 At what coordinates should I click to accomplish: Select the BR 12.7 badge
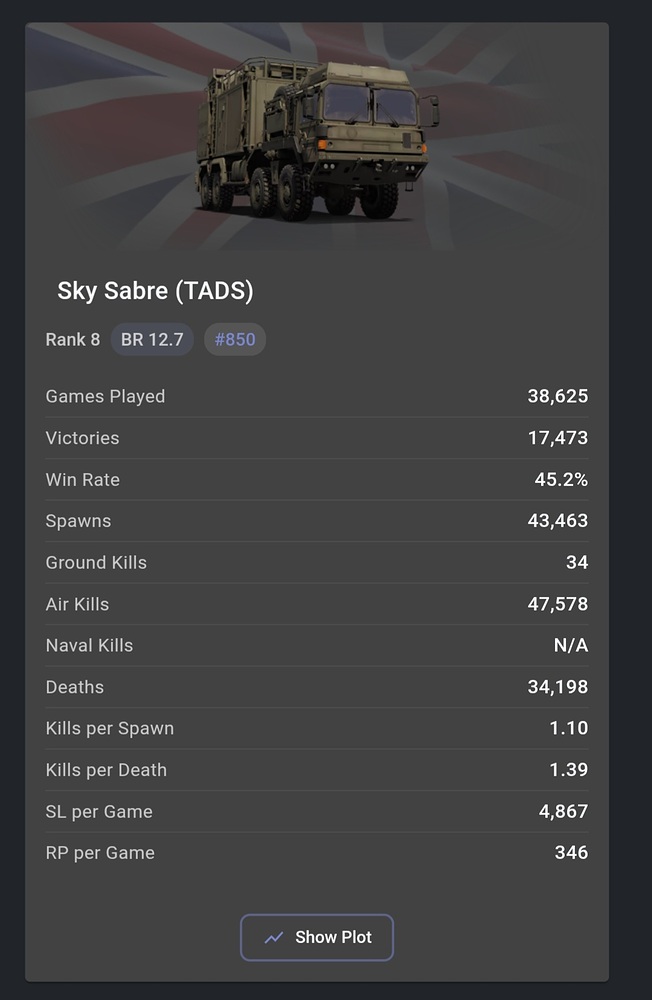click(152, 339)
